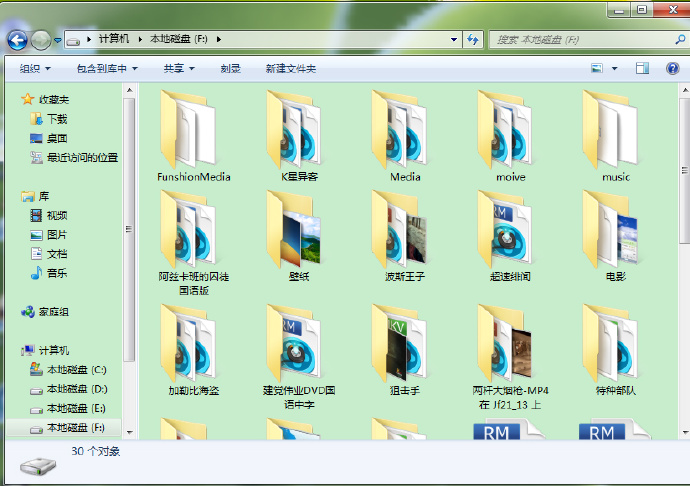Open the 组织 menu

tap(35, 69)
